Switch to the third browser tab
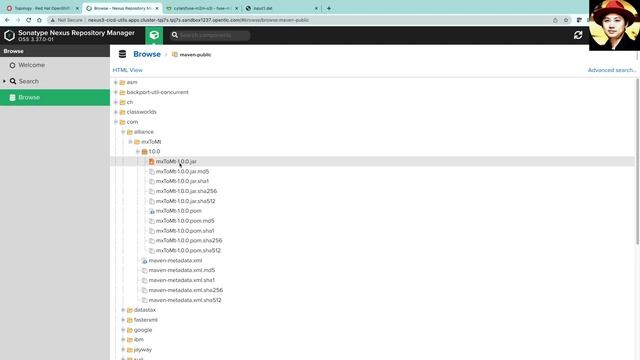 [x=202, y=8]
